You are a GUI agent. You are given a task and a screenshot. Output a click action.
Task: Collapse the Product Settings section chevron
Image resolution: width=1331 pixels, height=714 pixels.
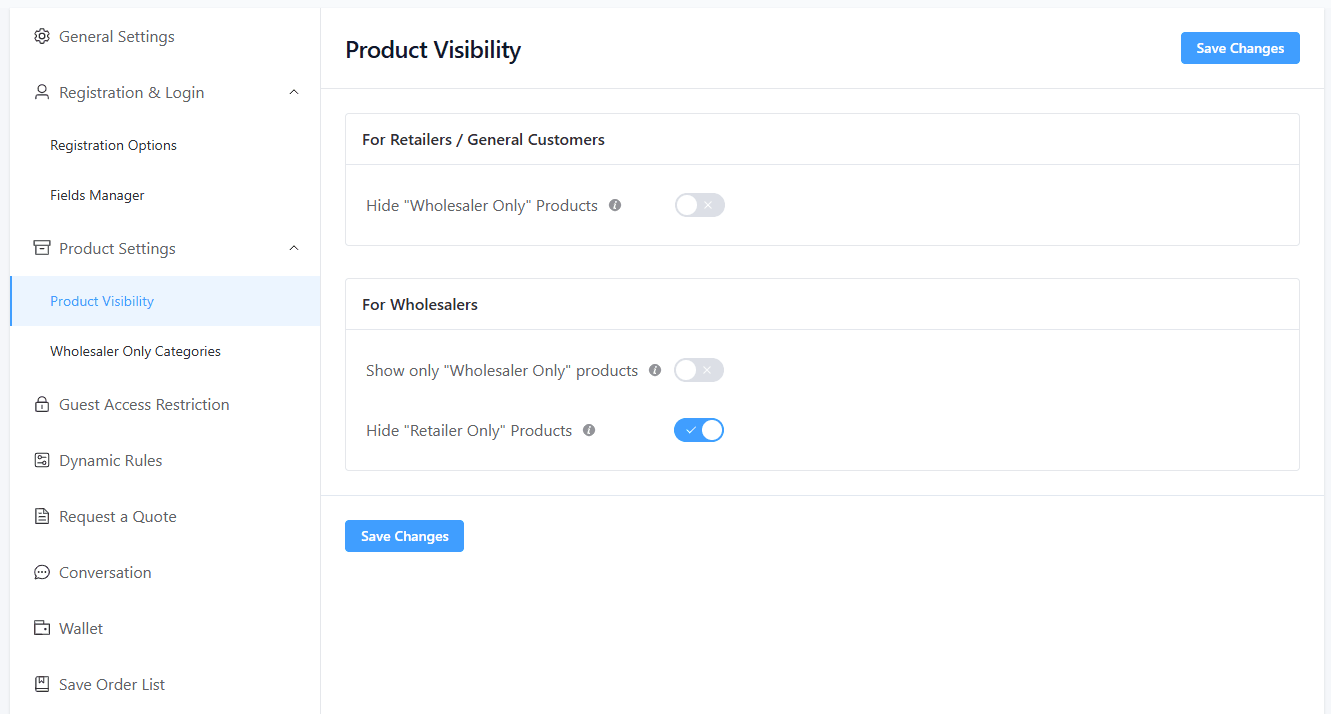click(294, 249)
